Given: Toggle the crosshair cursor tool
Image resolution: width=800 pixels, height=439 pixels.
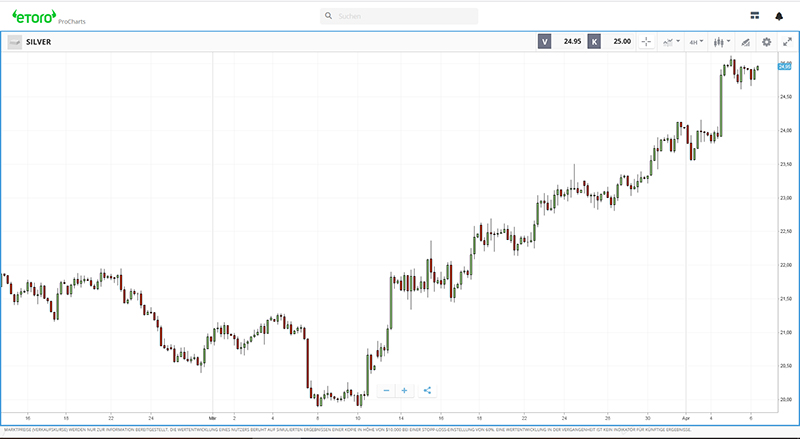Looking at the screenshot, I should (645, 42).
